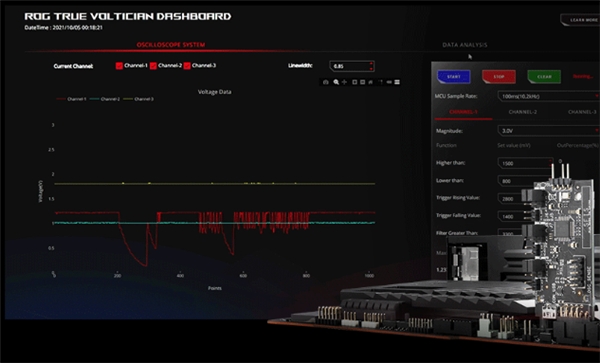Click the zoom out plot icon
Screen dimensions: 600x363
coord(362,82)
